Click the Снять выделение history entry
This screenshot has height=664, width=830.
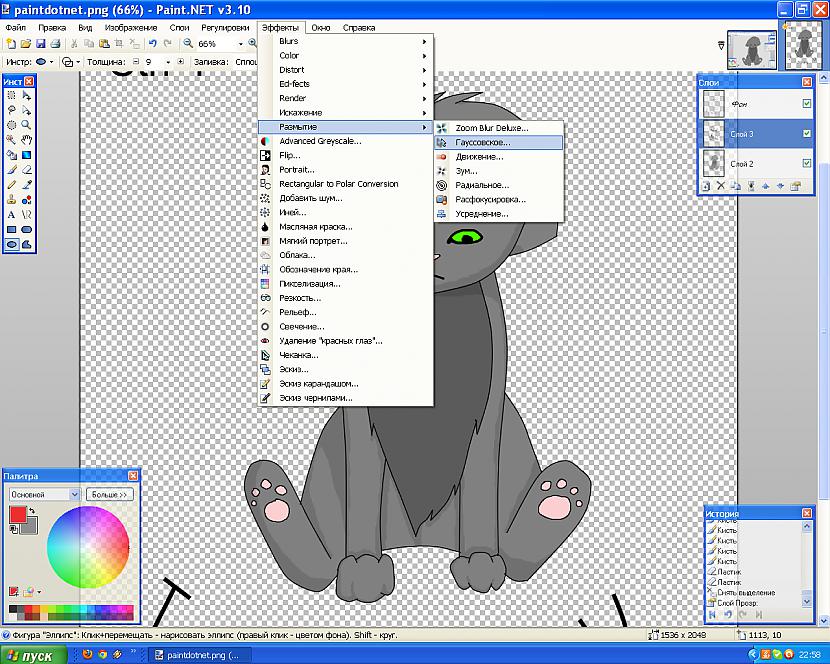point(746,593)
